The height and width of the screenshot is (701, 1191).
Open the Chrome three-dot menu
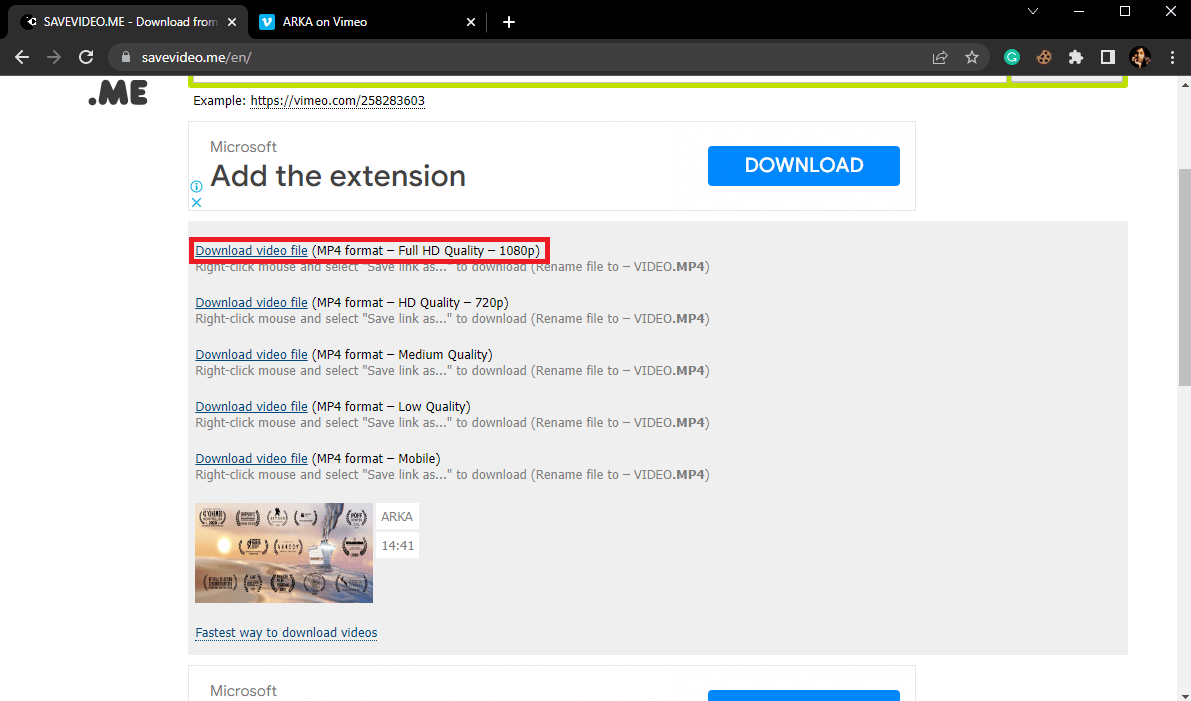1172,57
